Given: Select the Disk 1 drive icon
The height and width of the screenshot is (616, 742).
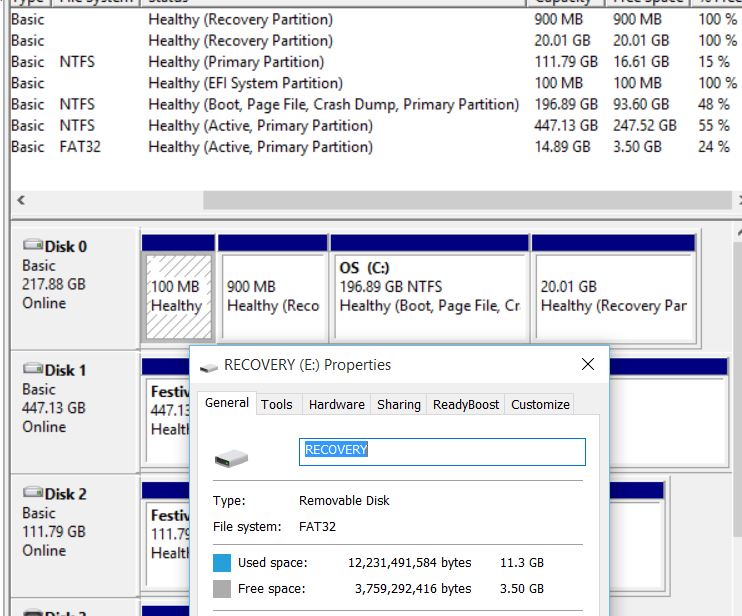Looking at the screenshot, I should (33, 368).
